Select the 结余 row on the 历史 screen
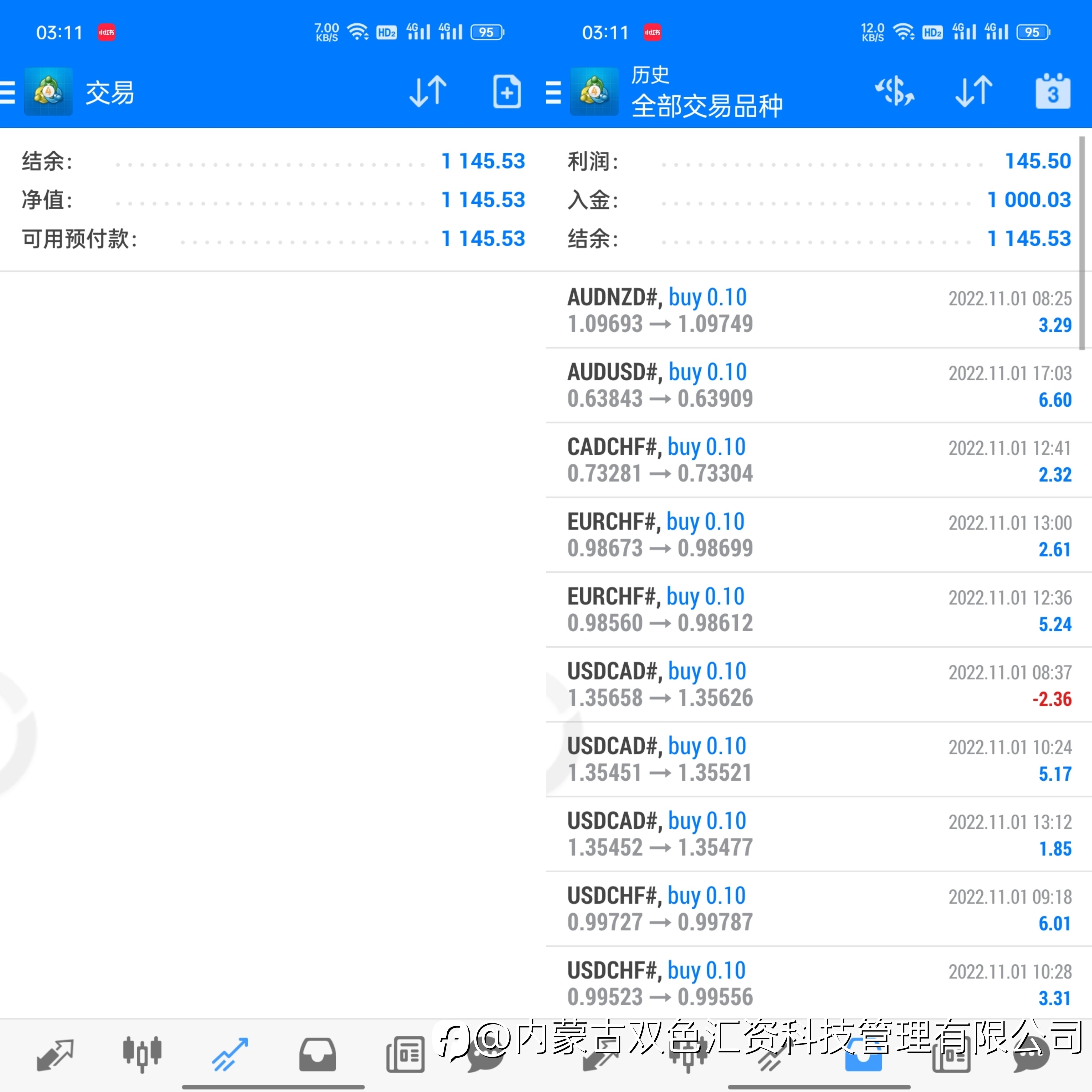The image size is (1092, 1092). pyautogui.click(x=819, y=239)
